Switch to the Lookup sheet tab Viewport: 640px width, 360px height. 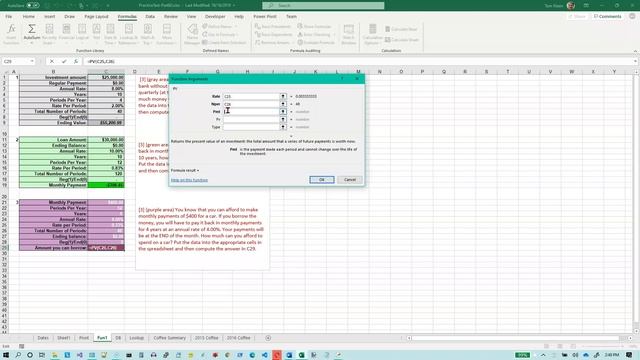137,338
